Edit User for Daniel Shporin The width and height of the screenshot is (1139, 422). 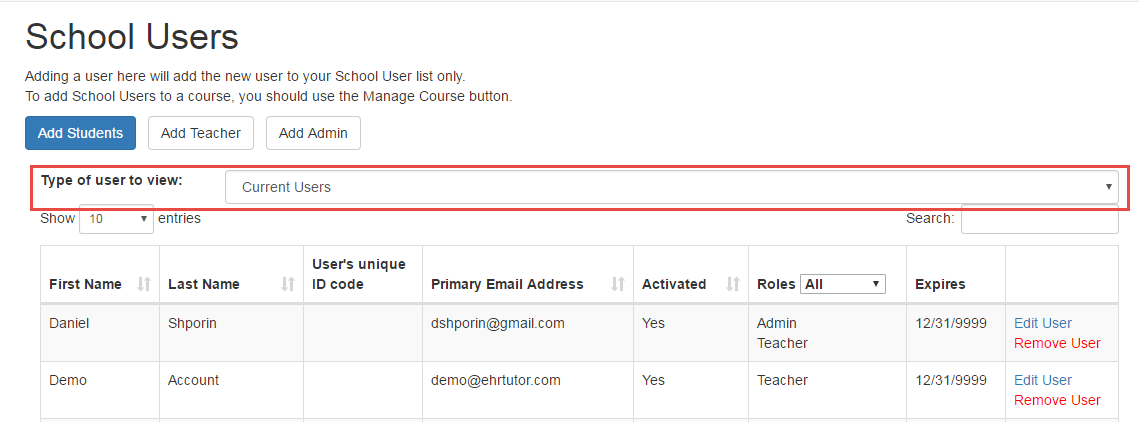point(1042,323)
